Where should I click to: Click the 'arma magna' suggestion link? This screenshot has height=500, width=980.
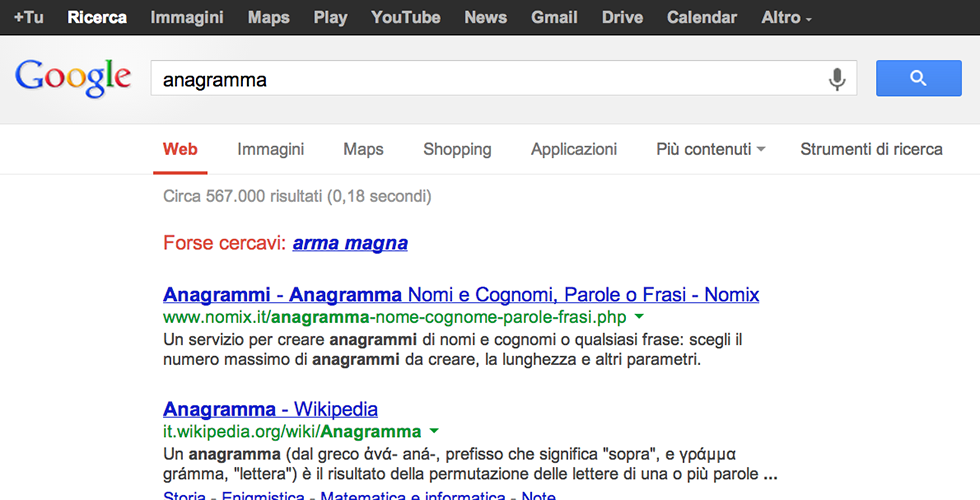pyautogui.click(x=350, y=243)
